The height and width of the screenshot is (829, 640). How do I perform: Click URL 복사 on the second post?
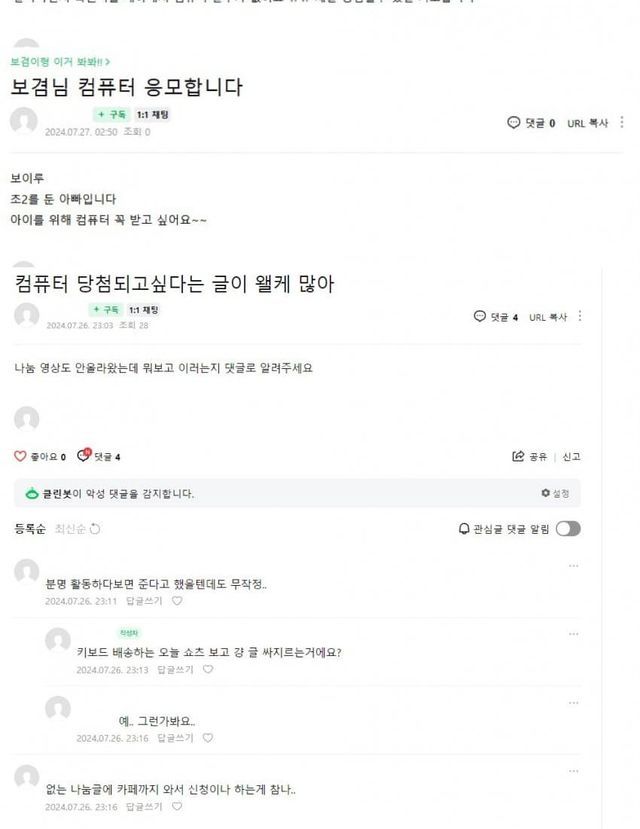pyautogui.click(x=548, y=317)
